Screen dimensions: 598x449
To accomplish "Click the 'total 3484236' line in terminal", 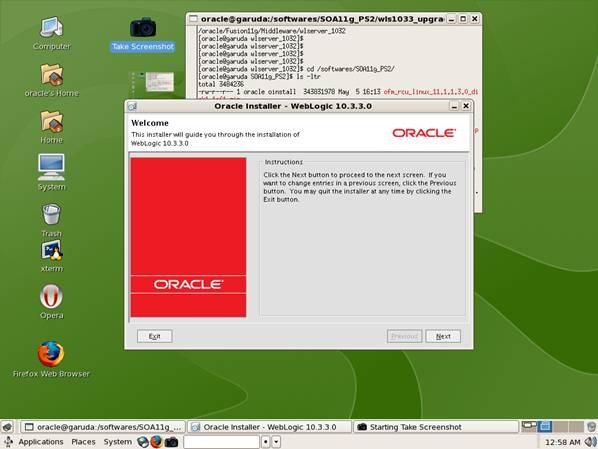I will coord(221,84).
